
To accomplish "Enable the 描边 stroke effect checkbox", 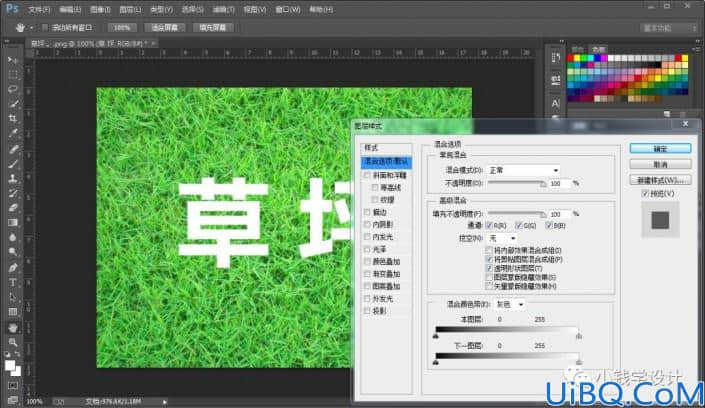I will (x=367, y=212).
